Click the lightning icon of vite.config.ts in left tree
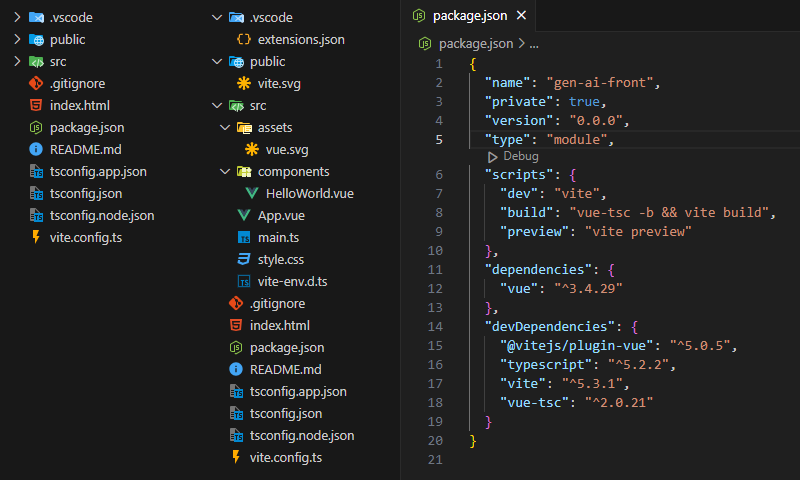 (x=36, y=237)
